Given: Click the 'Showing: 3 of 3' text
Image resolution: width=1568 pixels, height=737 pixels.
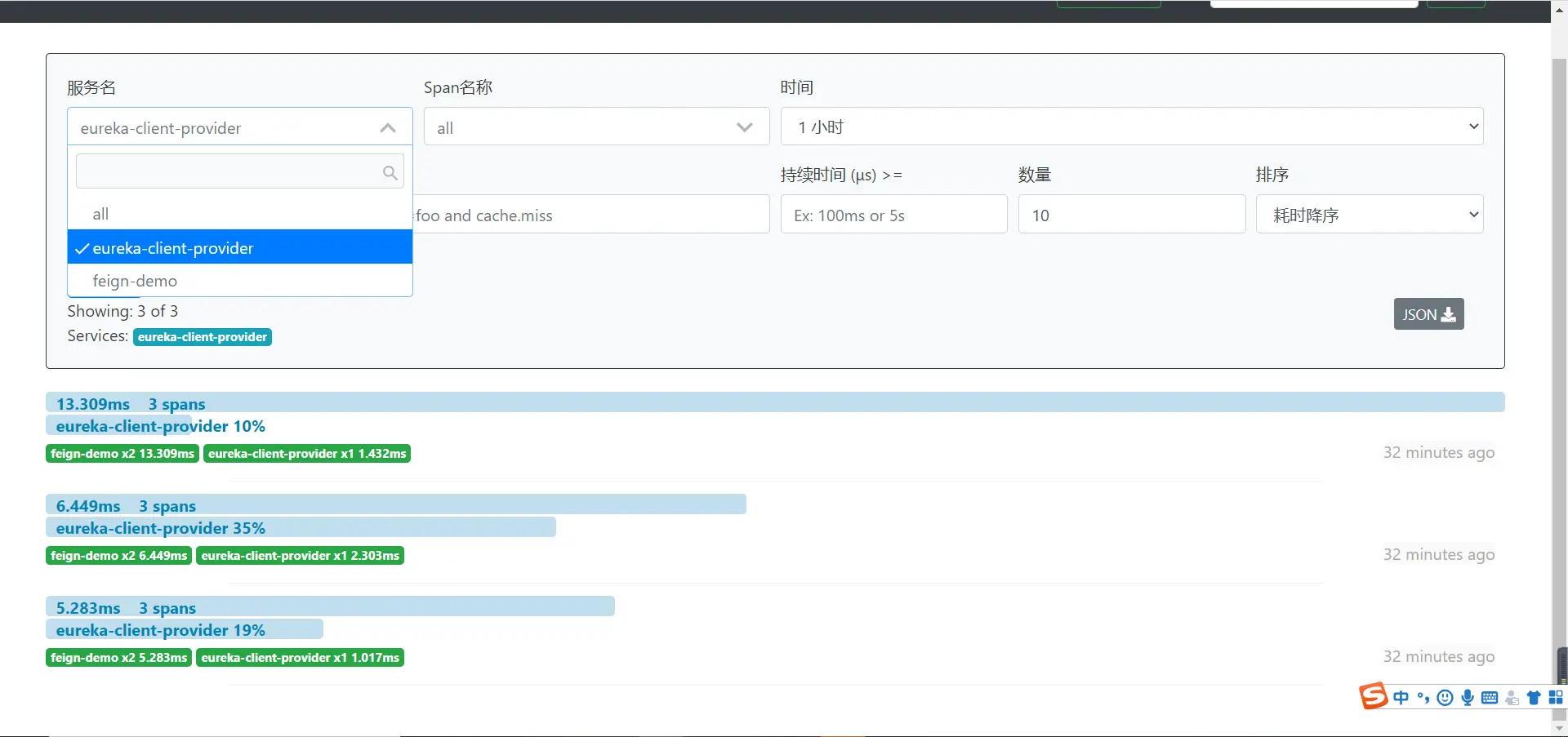Looking at the screenshot, I should click(x=122, y=311).
